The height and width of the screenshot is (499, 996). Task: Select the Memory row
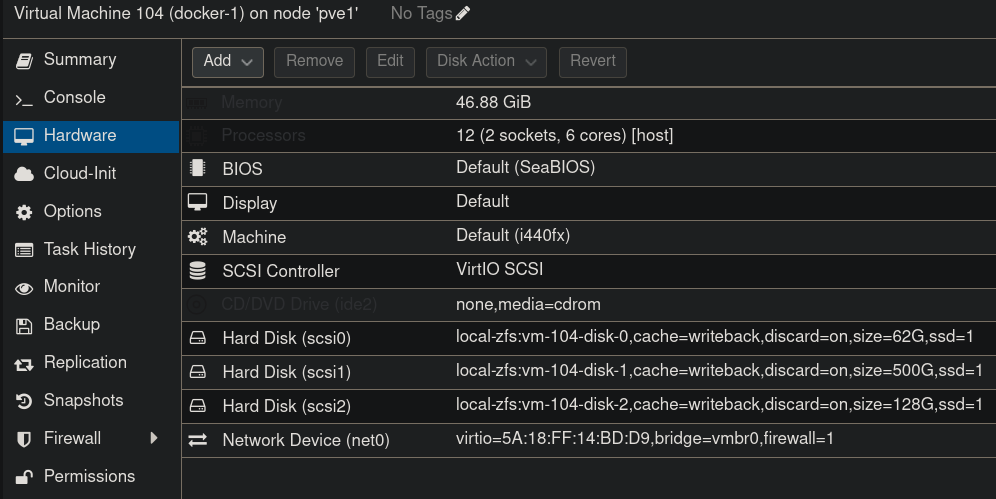click(588, 103)
